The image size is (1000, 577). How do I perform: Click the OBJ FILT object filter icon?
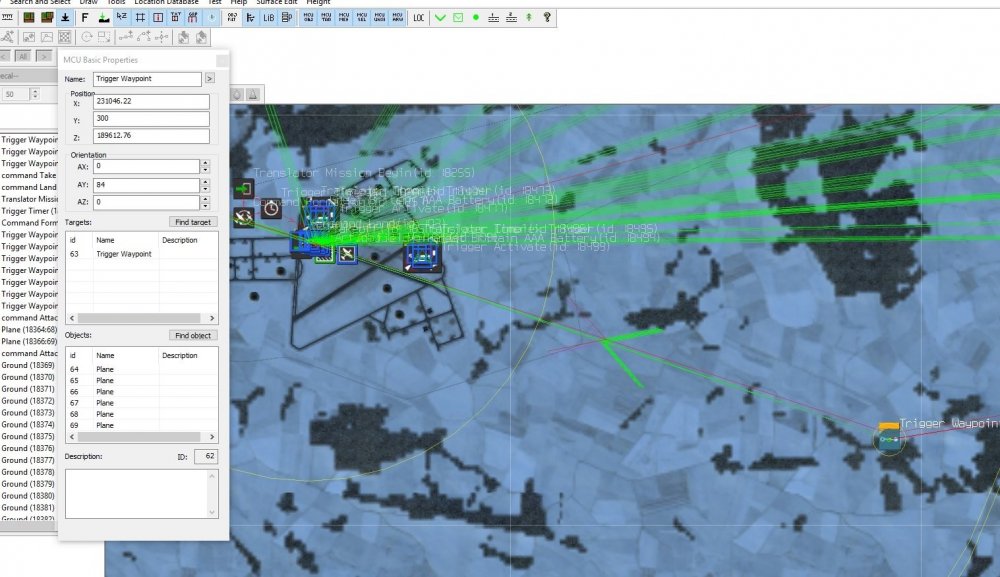(x=232, y=17)
